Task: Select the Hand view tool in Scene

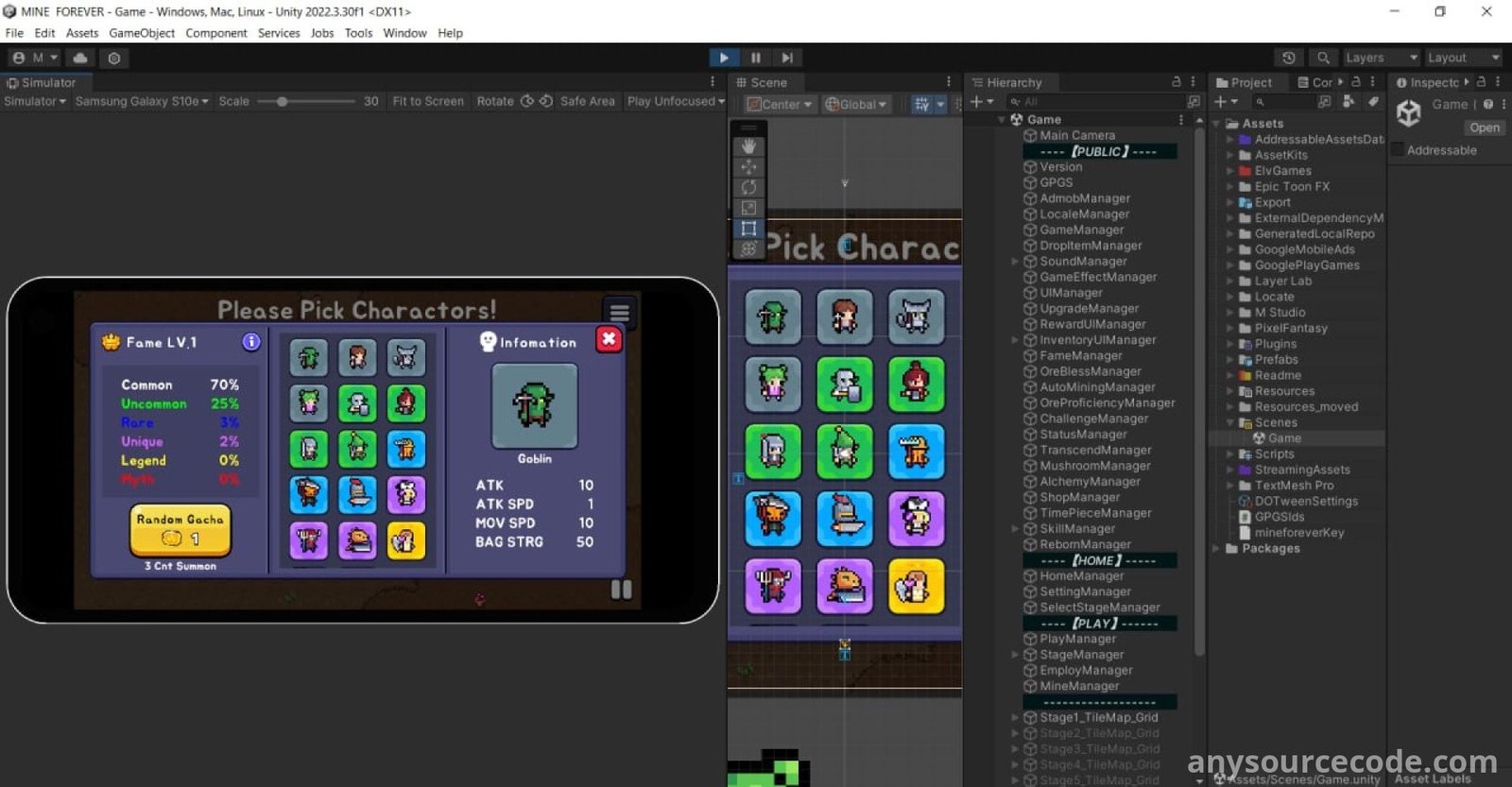Action: 748,146
